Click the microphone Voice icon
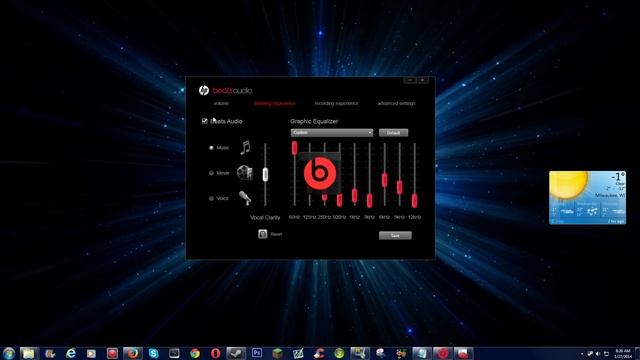This screenshot has height=360, width=640. [x=245, y=198]
